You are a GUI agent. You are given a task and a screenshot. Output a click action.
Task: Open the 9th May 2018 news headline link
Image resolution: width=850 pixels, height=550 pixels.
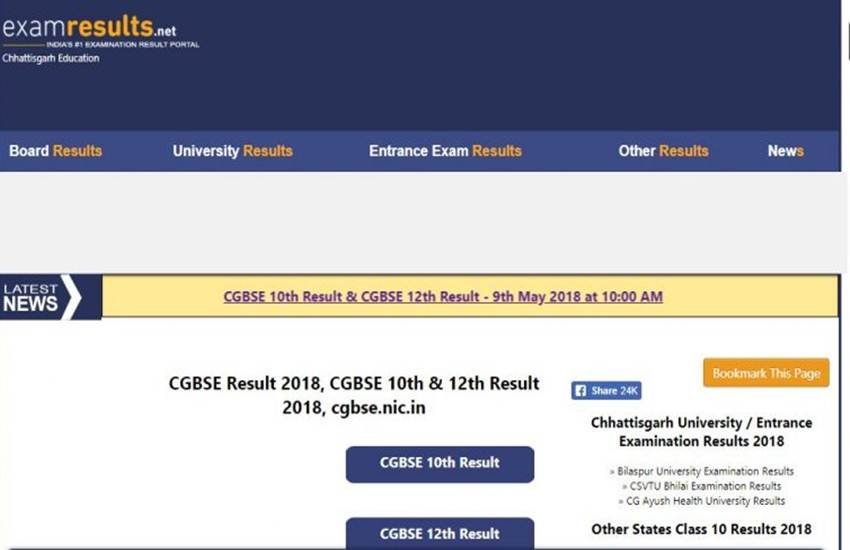[x=442, y=297]
